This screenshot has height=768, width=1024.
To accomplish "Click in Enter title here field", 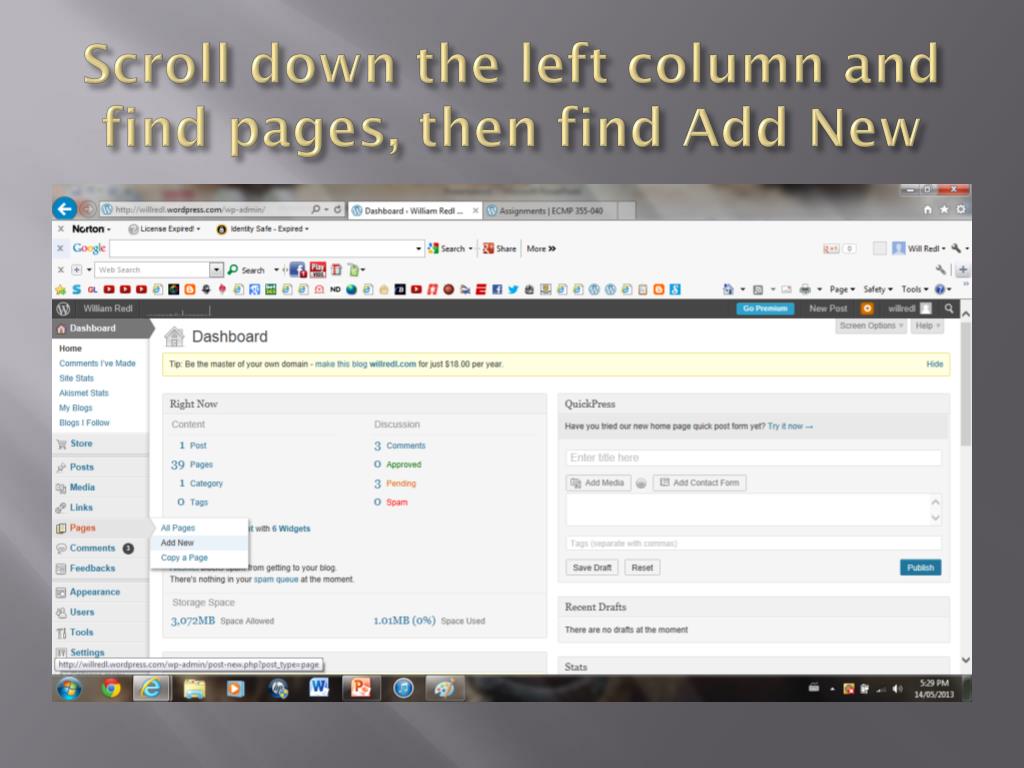I will tap(754, 458).
